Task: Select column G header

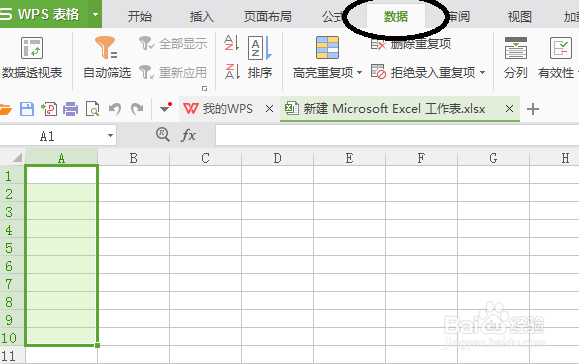Action: click(x=493, y=158)
